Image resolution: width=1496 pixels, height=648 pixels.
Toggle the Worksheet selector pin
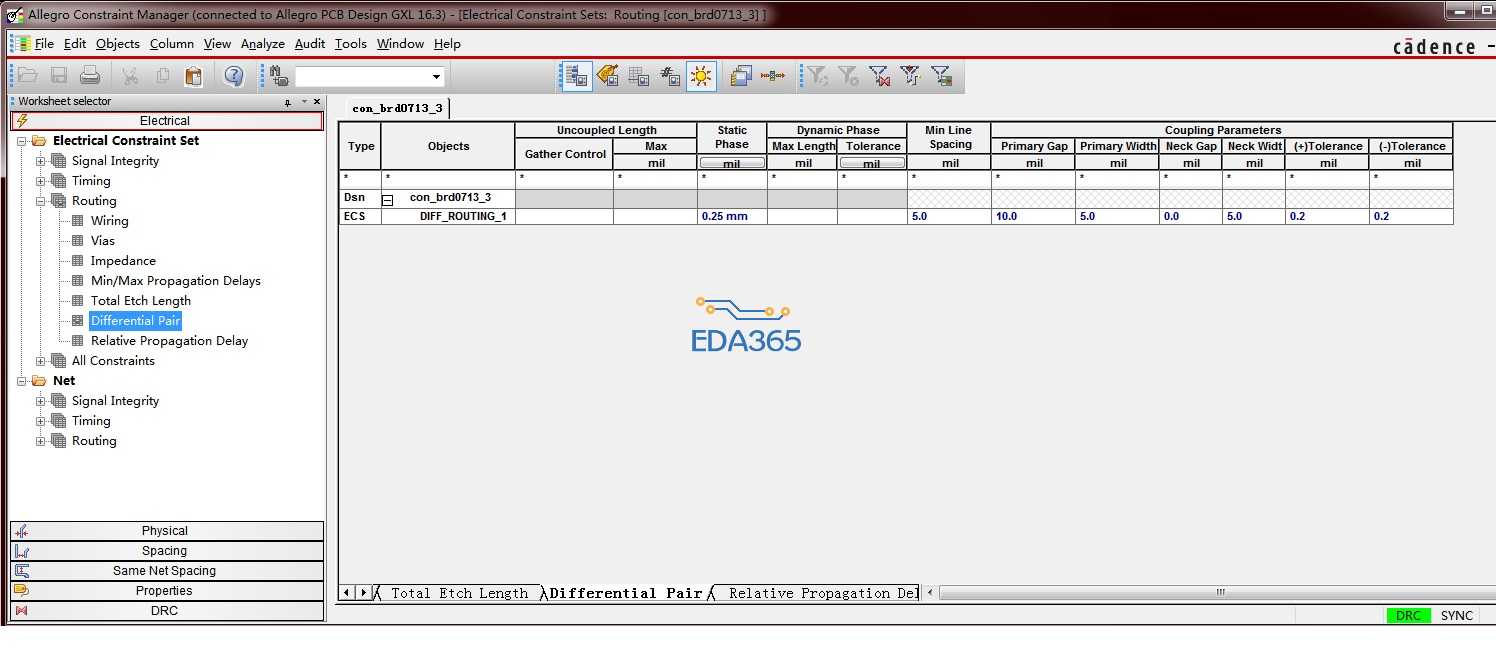(288, 102)
